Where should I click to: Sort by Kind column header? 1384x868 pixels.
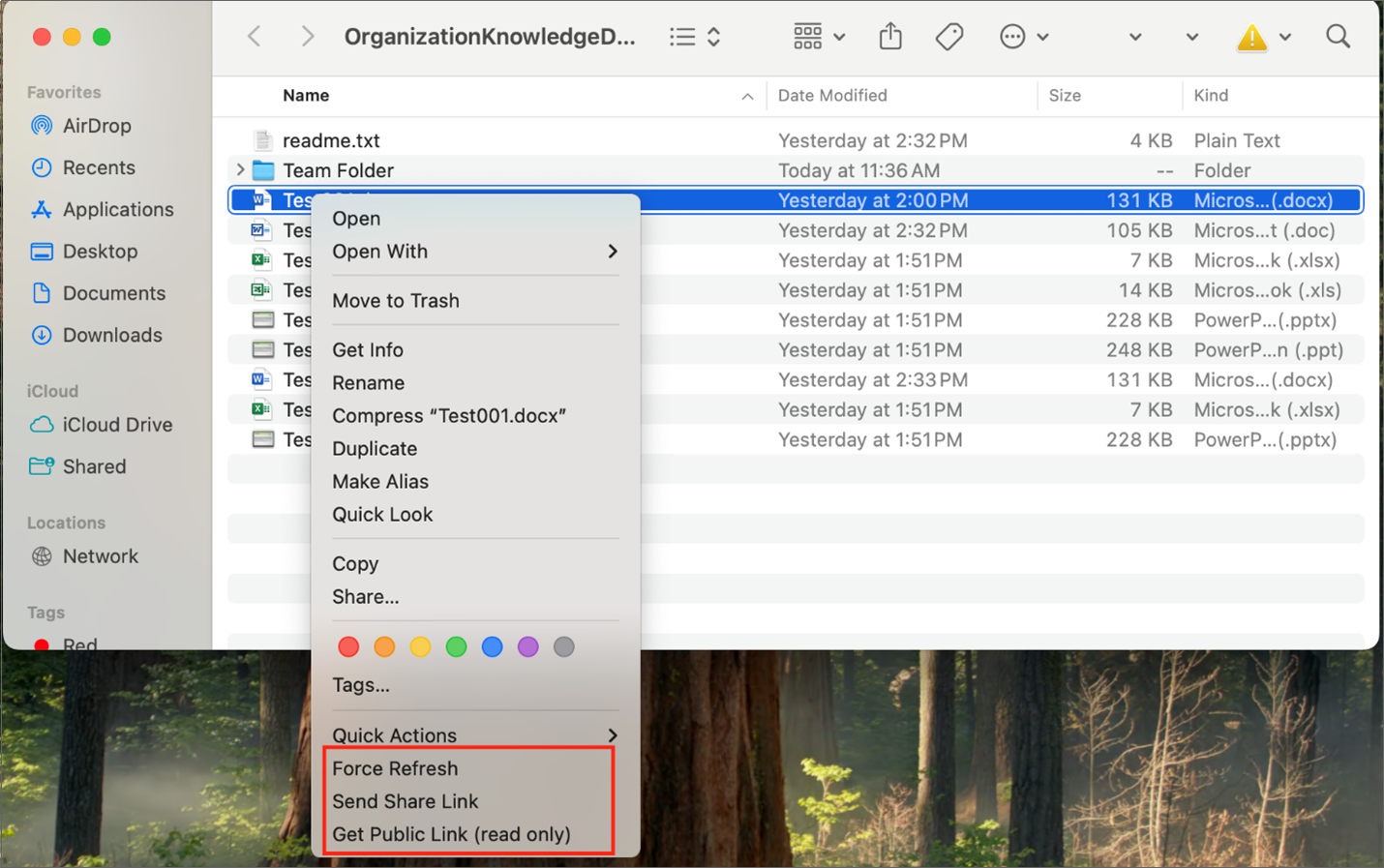coord(1211,96)
